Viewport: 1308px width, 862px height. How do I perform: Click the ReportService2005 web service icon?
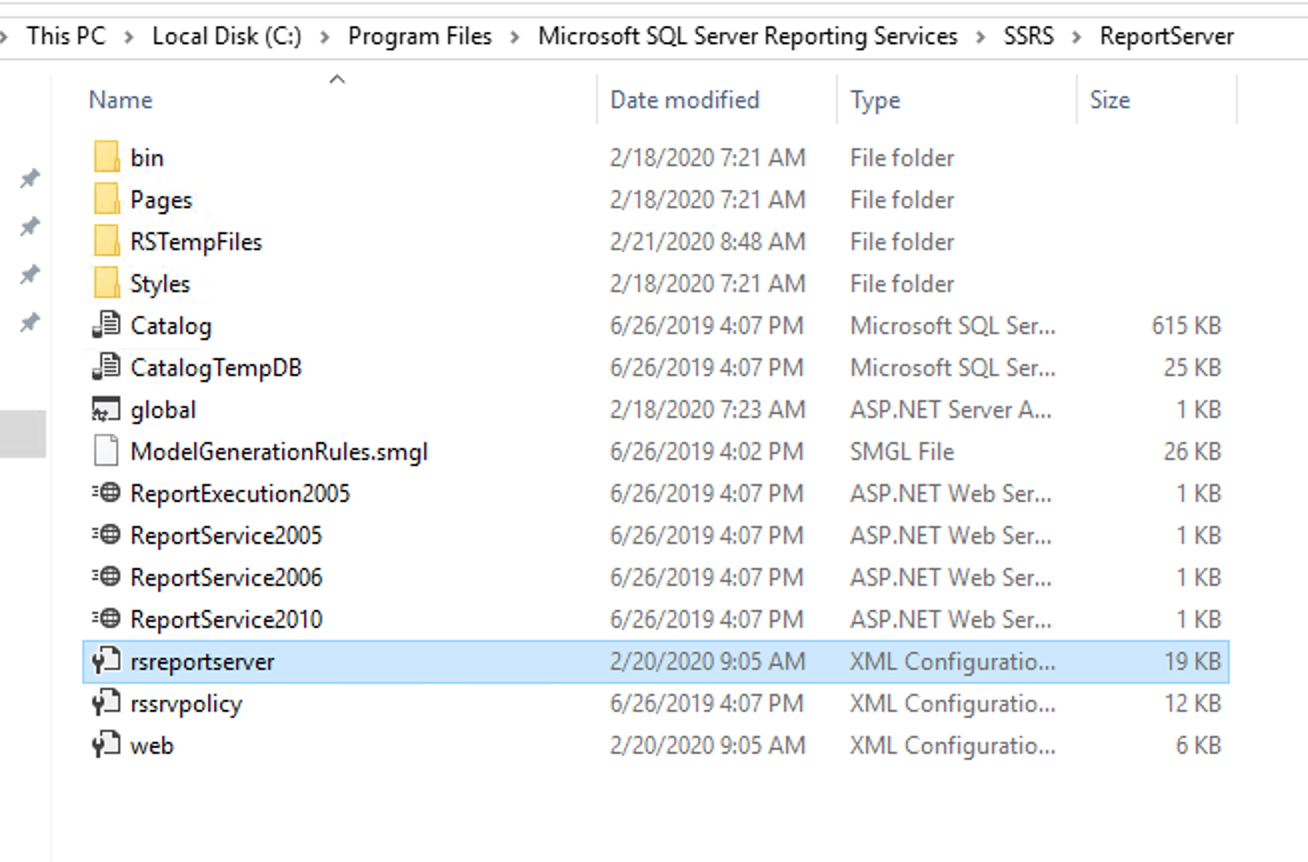pyautogui.click(x=106, y=535)
